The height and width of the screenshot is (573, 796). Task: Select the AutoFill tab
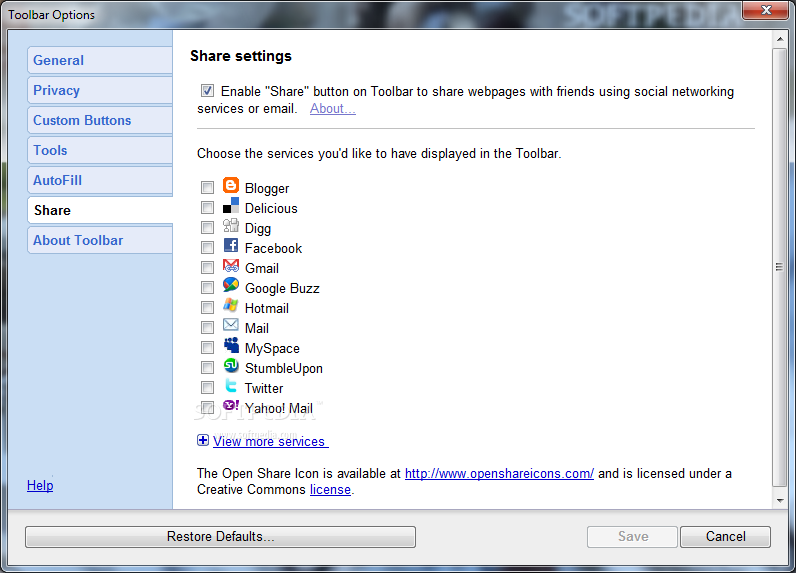(x=100, y=180)
